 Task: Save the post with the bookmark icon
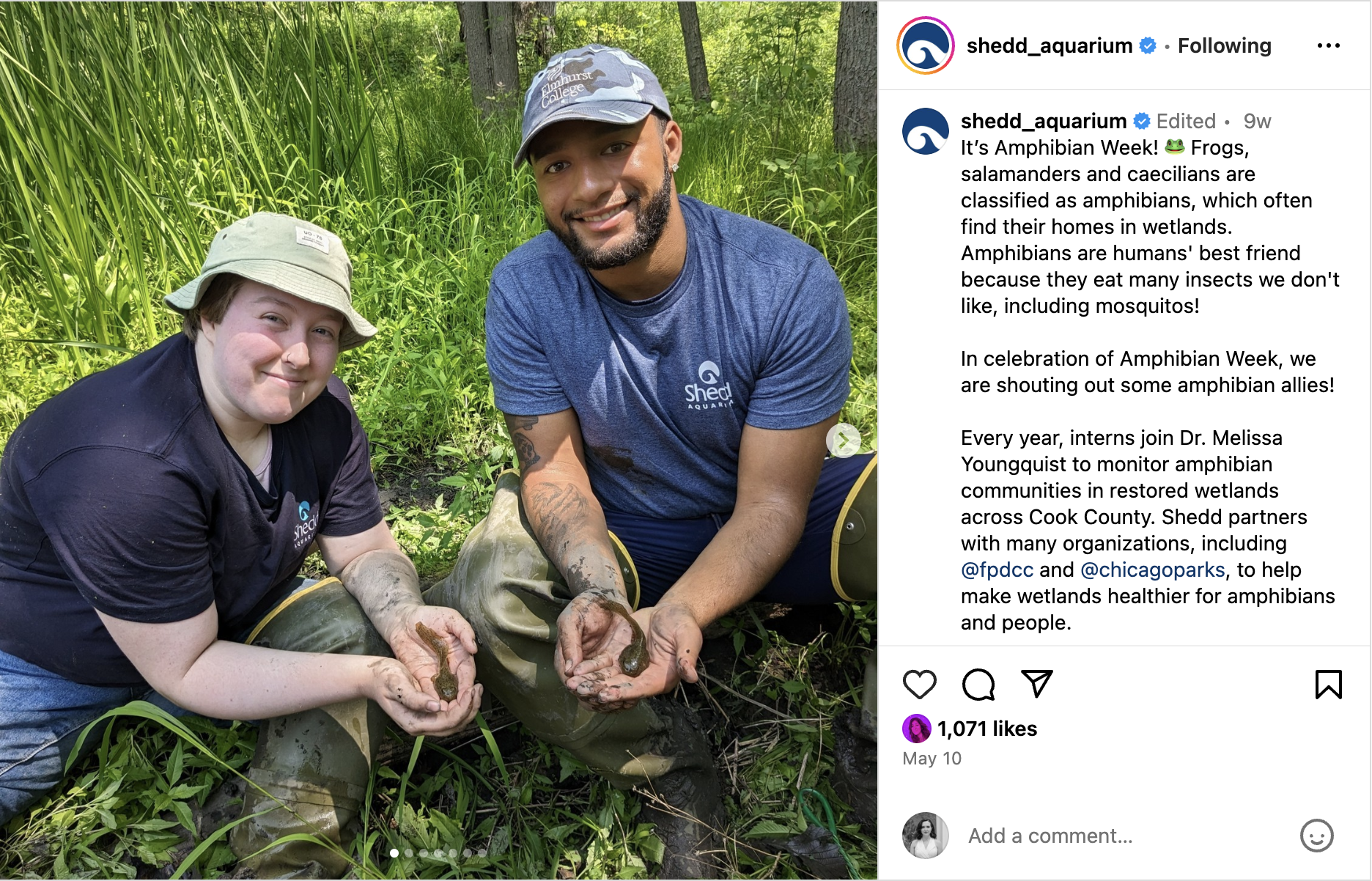click(1328, 685)
